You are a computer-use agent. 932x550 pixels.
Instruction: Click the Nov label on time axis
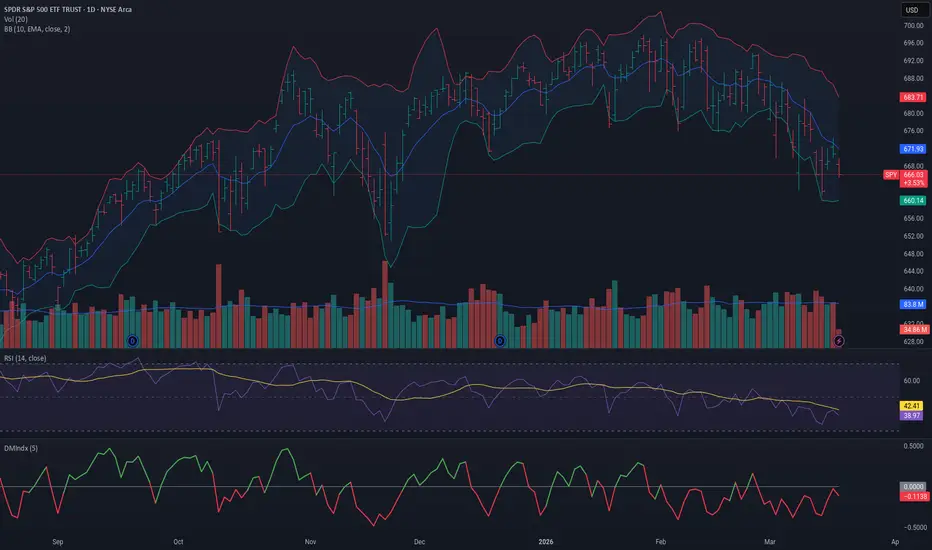tap(310, 542)
